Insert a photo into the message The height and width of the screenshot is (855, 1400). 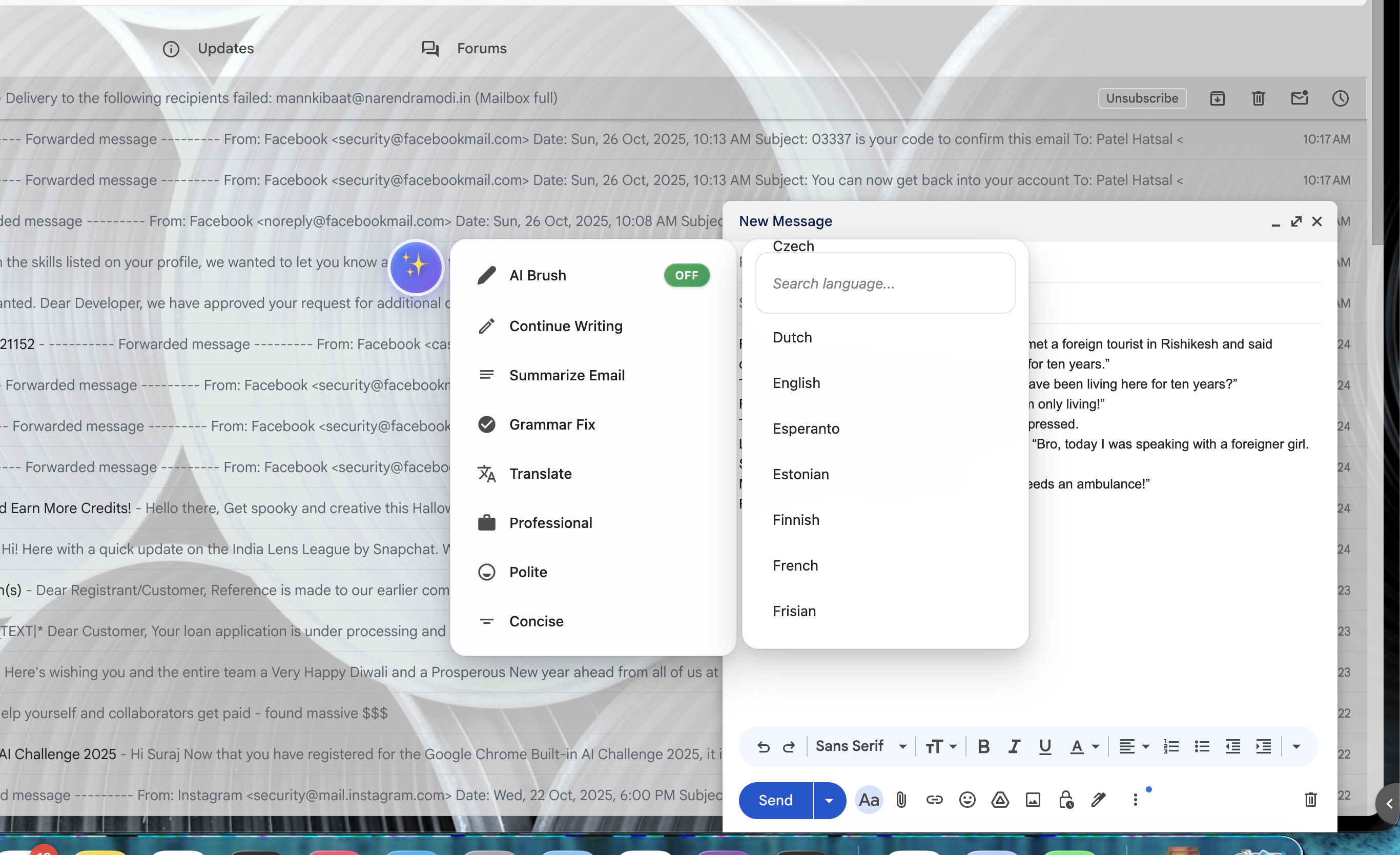pyautogui.click(x=1033, y=800)
